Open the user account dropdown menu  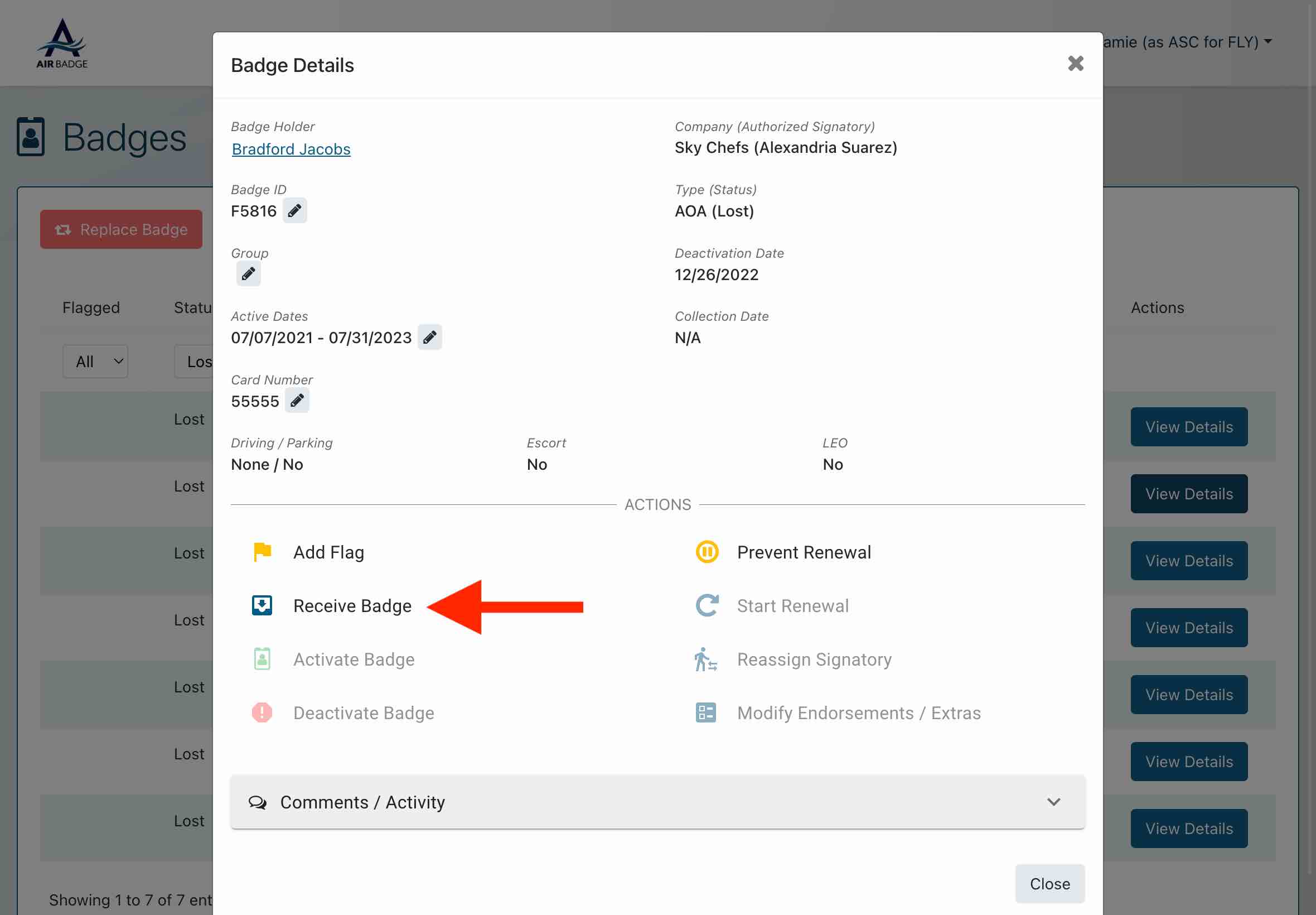tap(1186, 42)
